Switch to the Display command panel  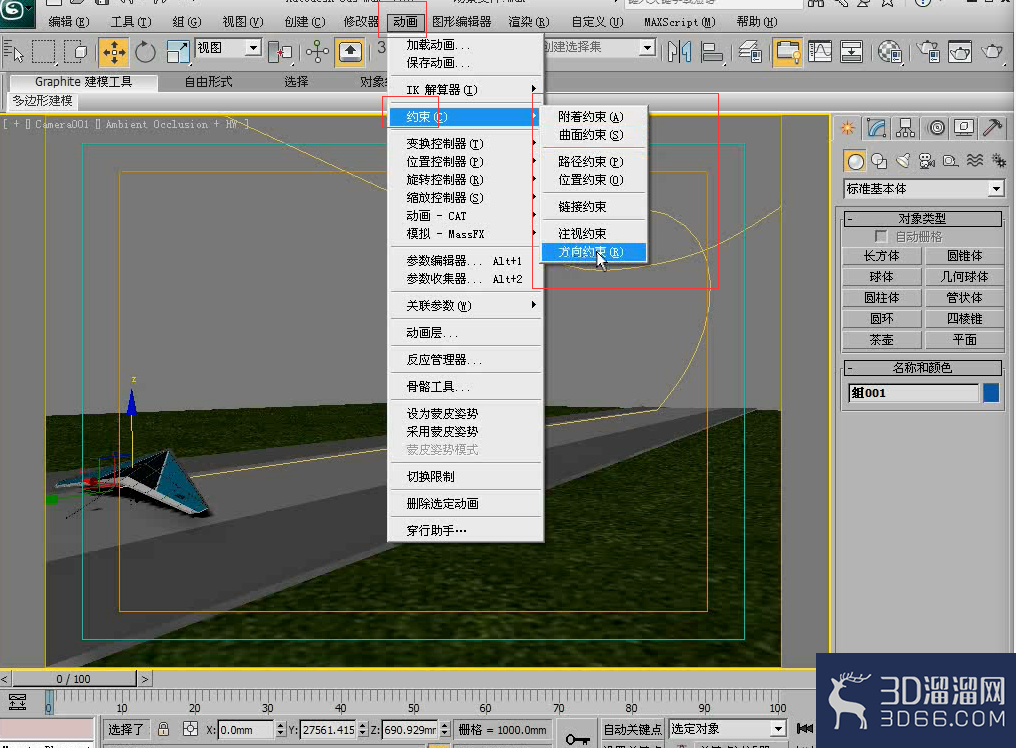pos(964,128)
